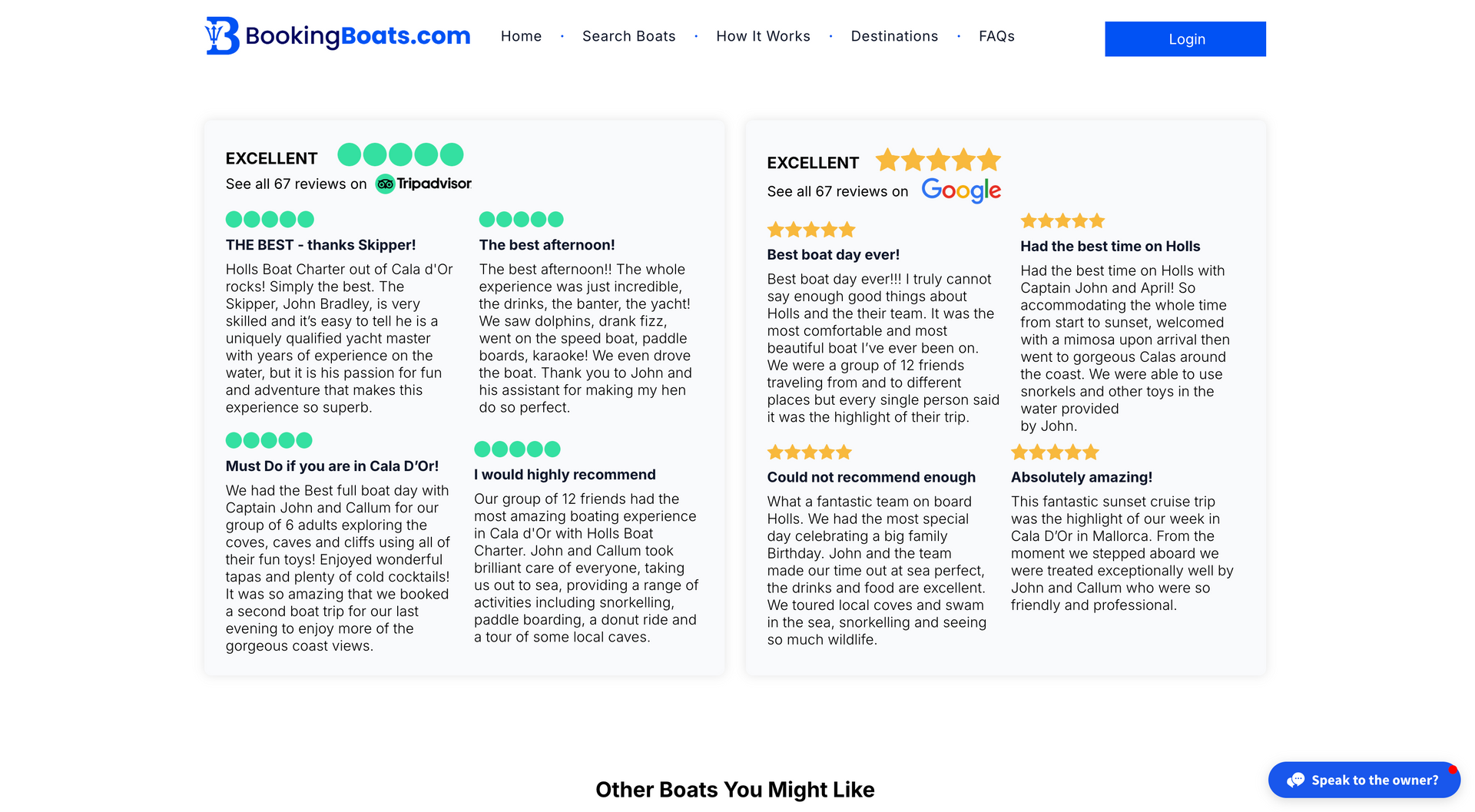Click the rating circles above 'The best afternoon!'
Viewport: 1475px width, 812px height.
(x=521, y=220)
